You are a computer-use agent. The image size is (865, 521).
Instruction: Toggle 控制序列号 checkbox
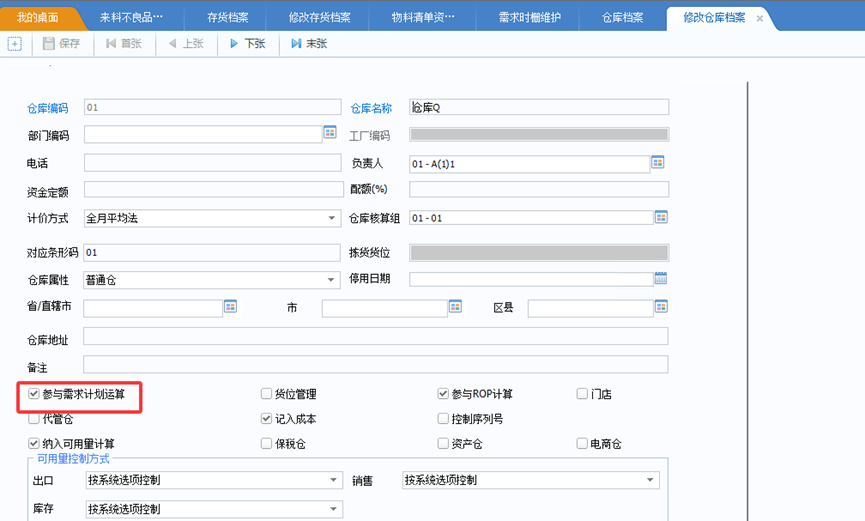coord(443,418)
